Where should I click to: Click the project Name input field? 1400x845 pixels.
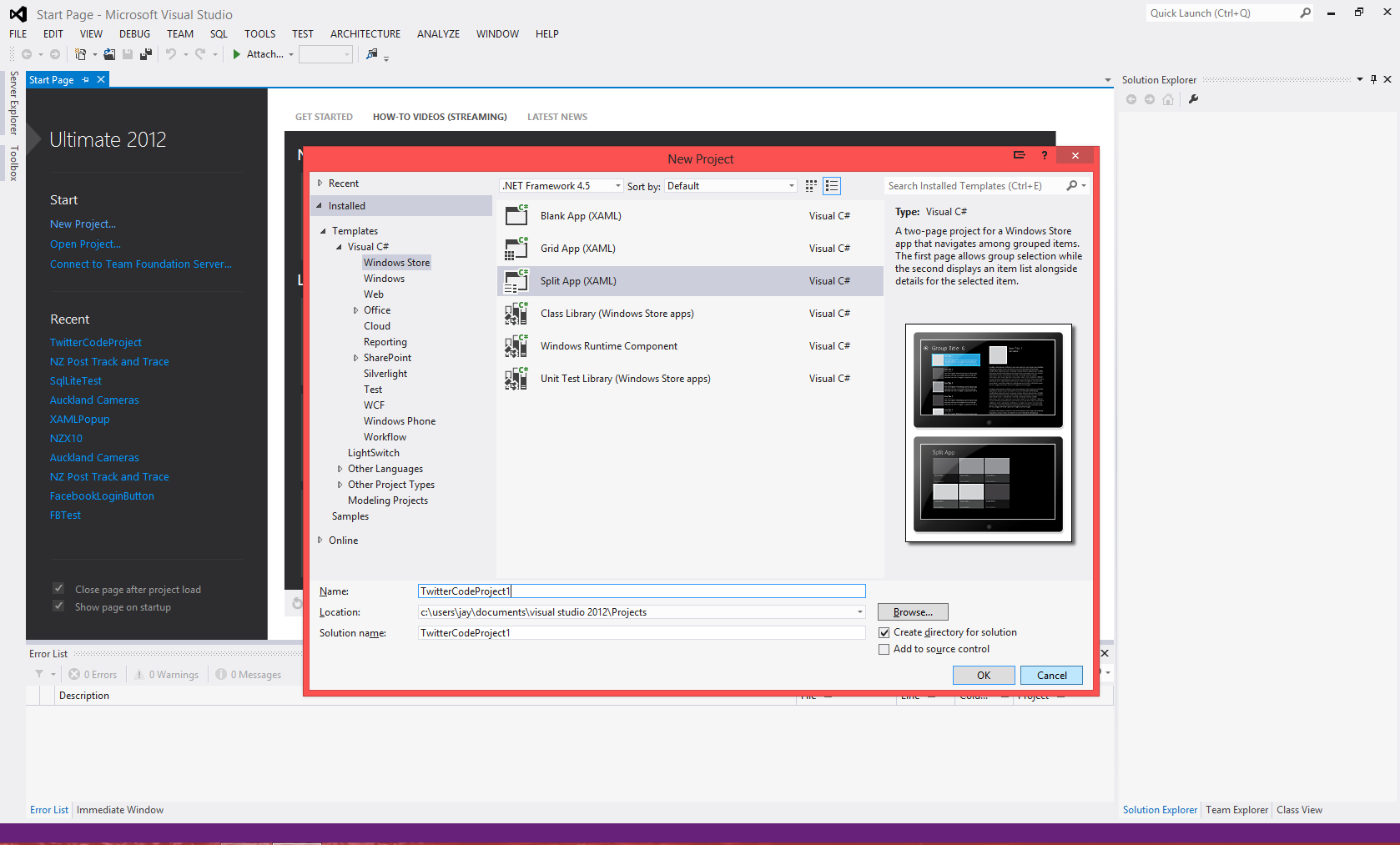pyautogui.click(x=642, y=591)
